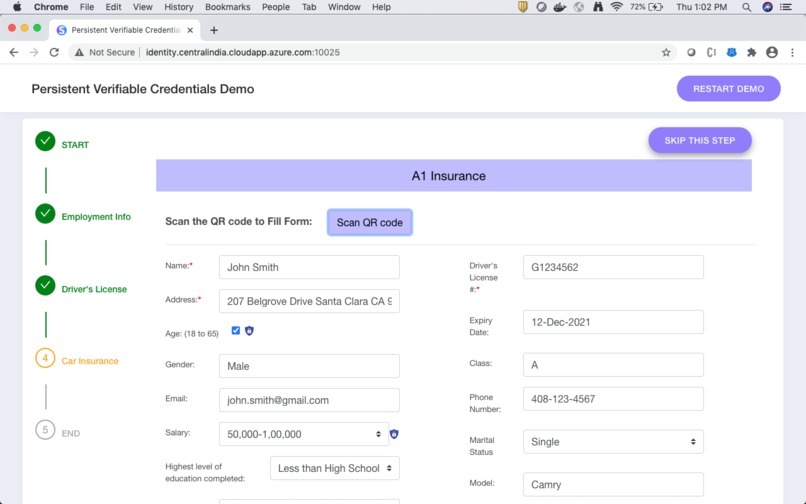This screenshot has height=504, width=806.
Task: Click the Email input field
Action: point(309,400)
